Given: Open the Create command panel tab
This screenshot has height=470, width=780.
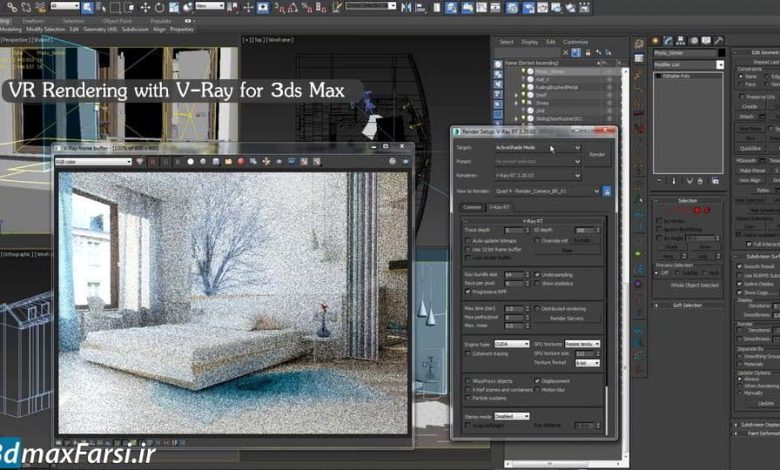Looking at the screenshot, I should click(x=656, y=41).
